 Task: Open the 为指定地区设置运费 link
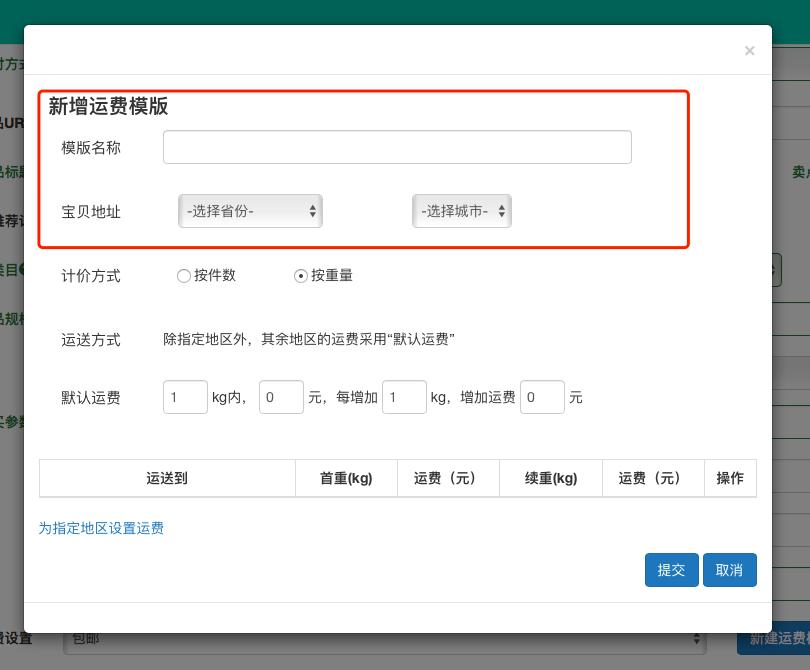click(101, 528)
